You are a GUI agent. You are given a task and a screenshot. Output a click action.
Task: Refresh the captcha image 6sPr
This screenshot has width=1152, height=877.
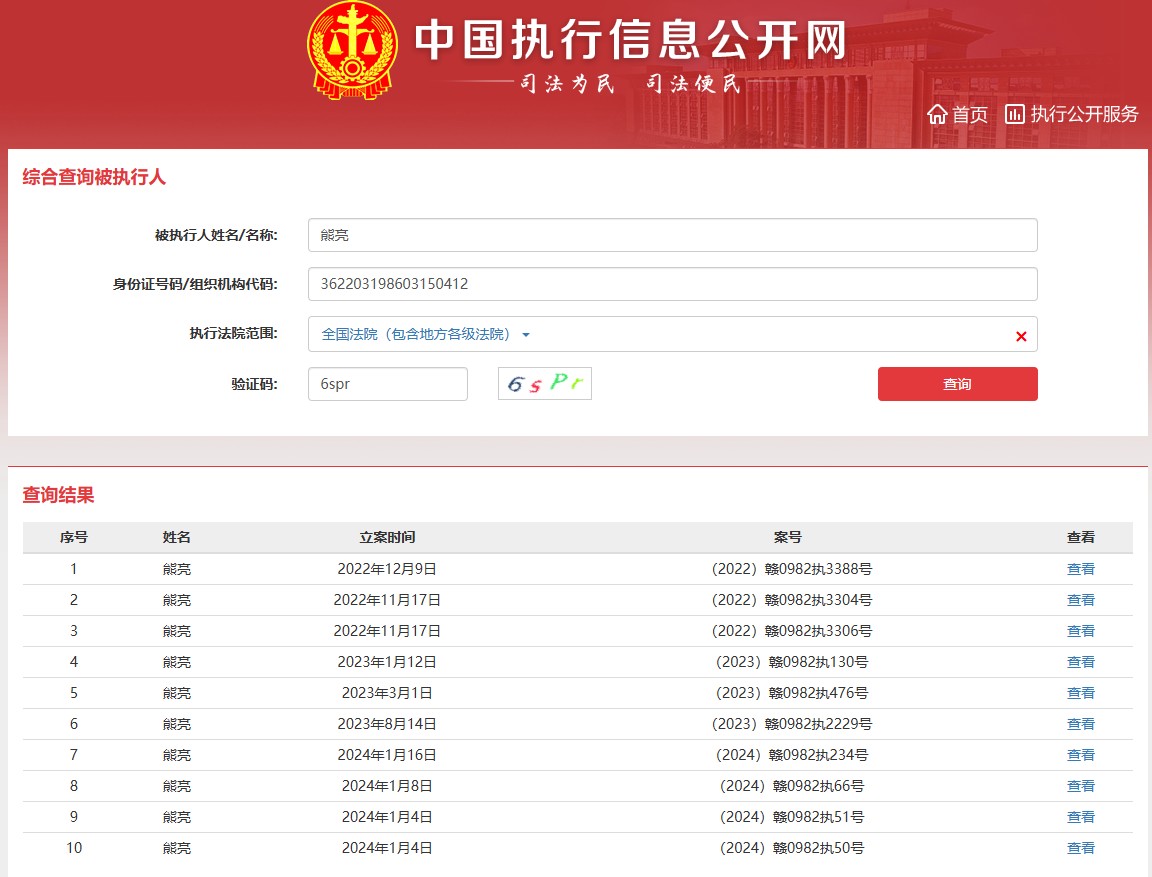tap(544, 383)
